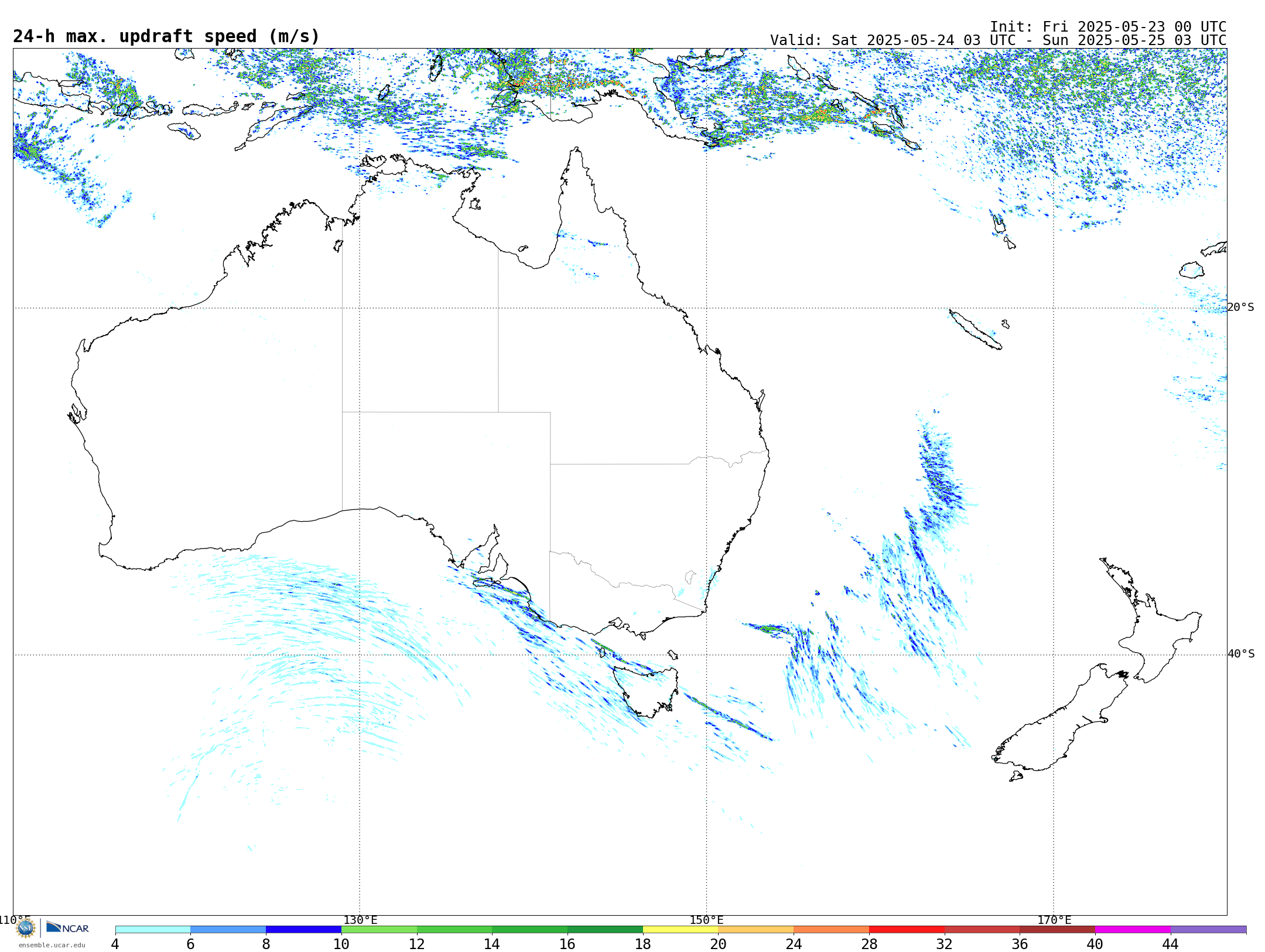The height and width of the screenshot is (952, 1265).
Task: Pick the dark green 16–18 colorbar swatch
Action: [x=606, y=930]
